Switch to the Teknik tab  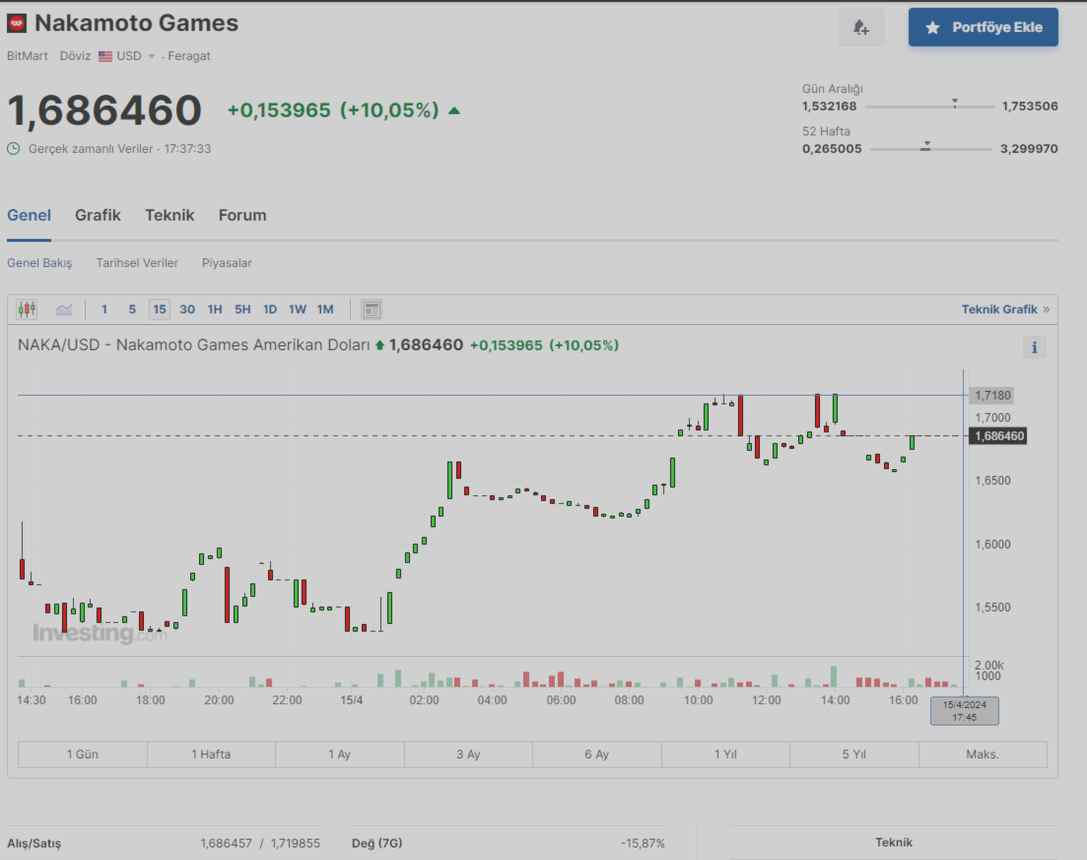[x=170, y=216]
